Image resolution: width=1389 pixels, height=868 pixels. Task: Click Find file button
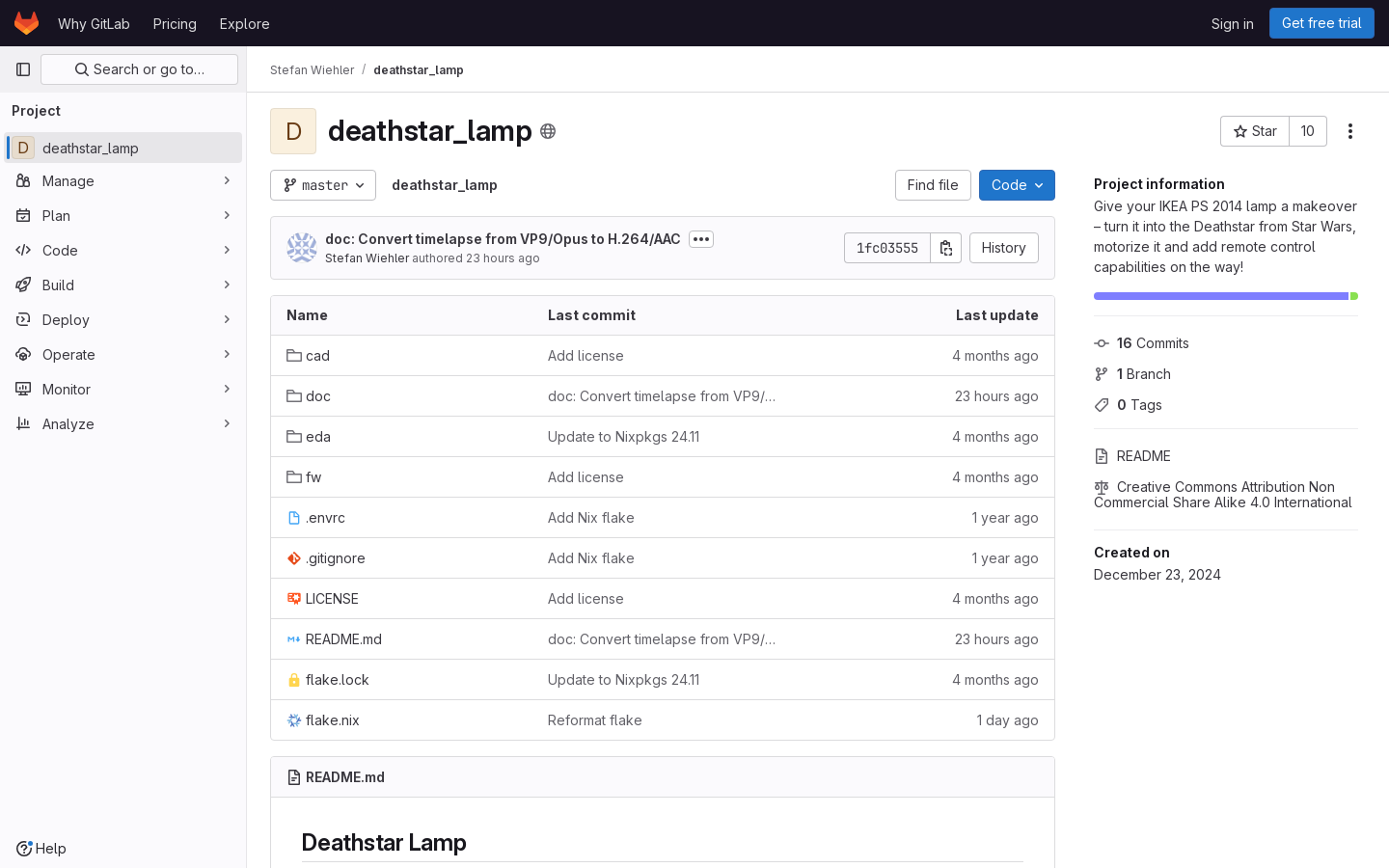tap(933, 185)
